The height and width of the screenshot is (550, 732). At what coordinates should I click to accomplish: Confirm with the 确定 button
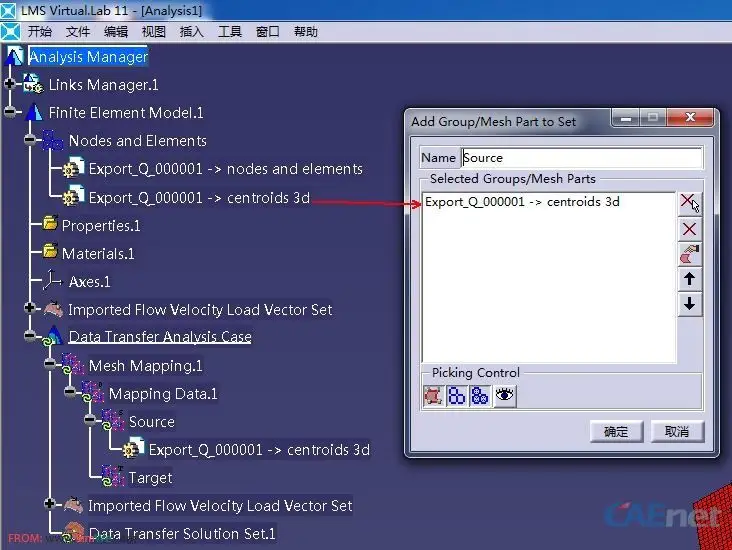tap(616, 431)
